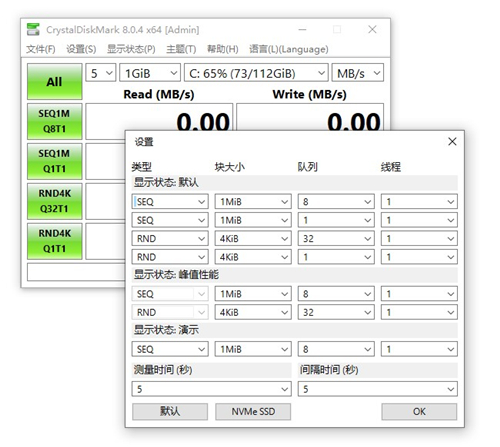Run the SEQ1M Q1T1 test
The image size is (500, 447).
click(x=55, y=161)
